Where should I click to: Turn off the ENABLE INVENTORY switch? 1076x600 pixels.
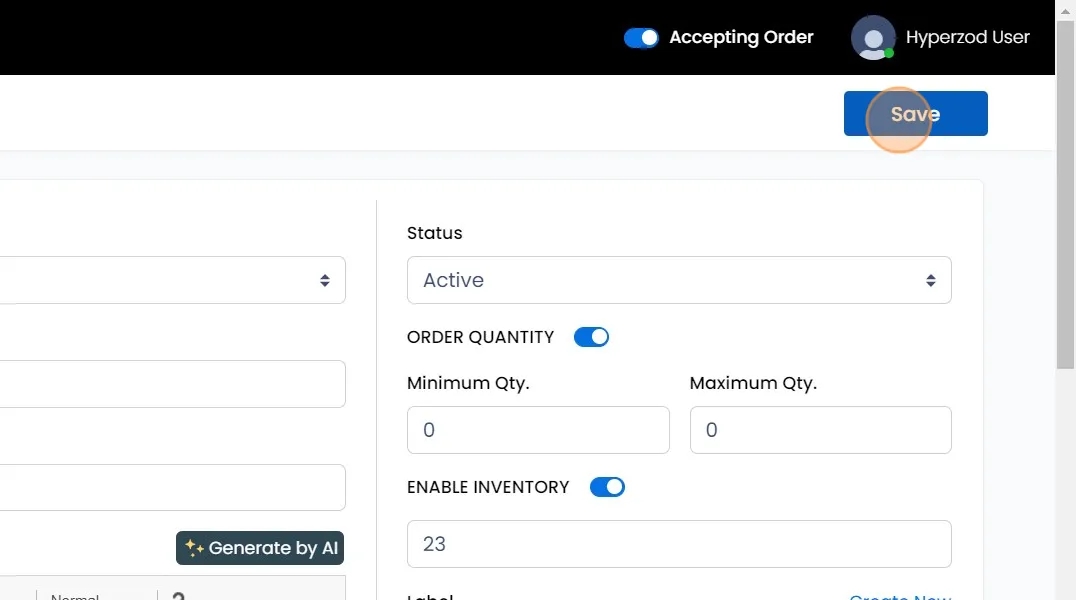click(x=607, y=487)
